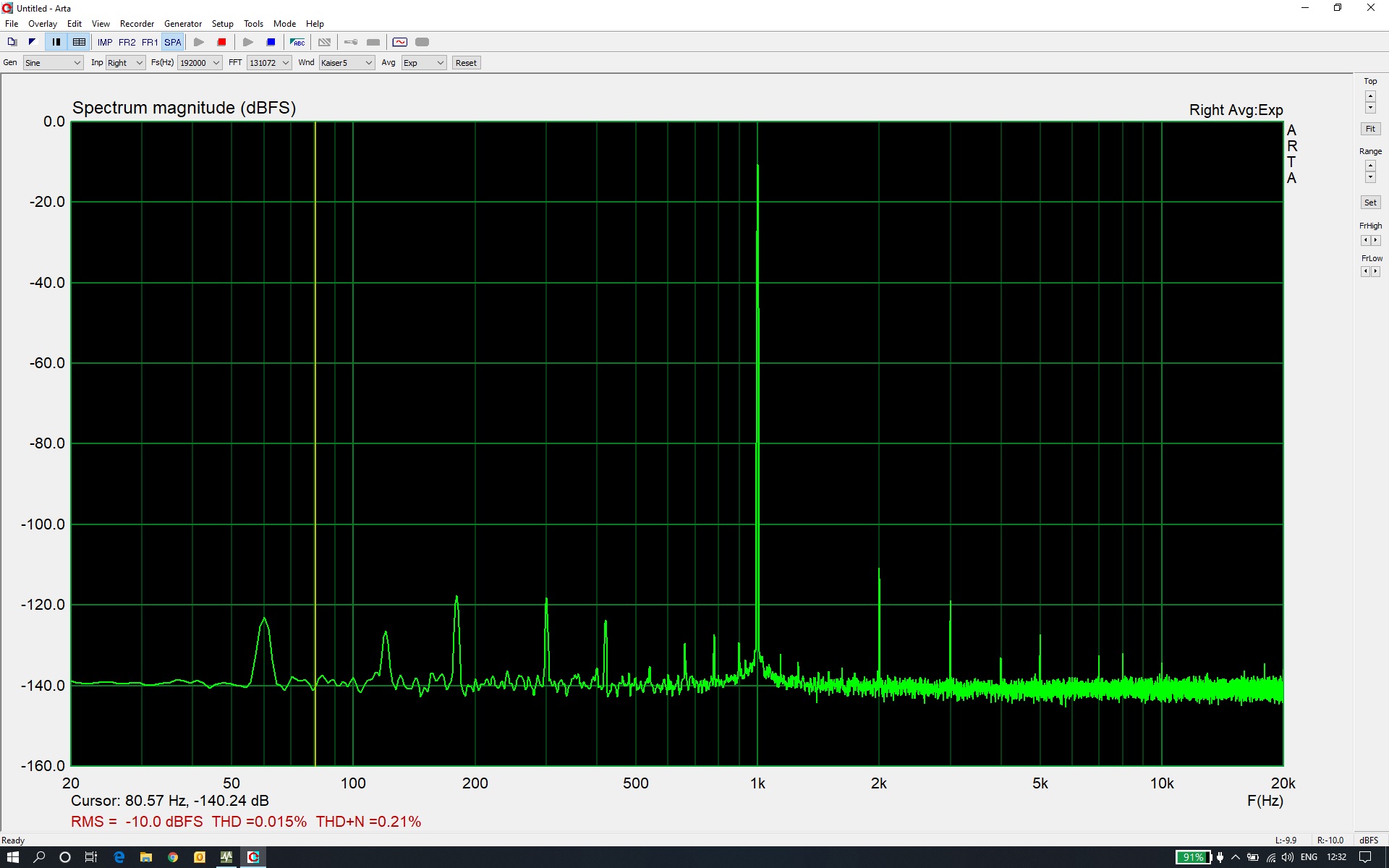Launch Microsoft Edge from the taskbar
The image size is (1389, 868).
[119, 857]
